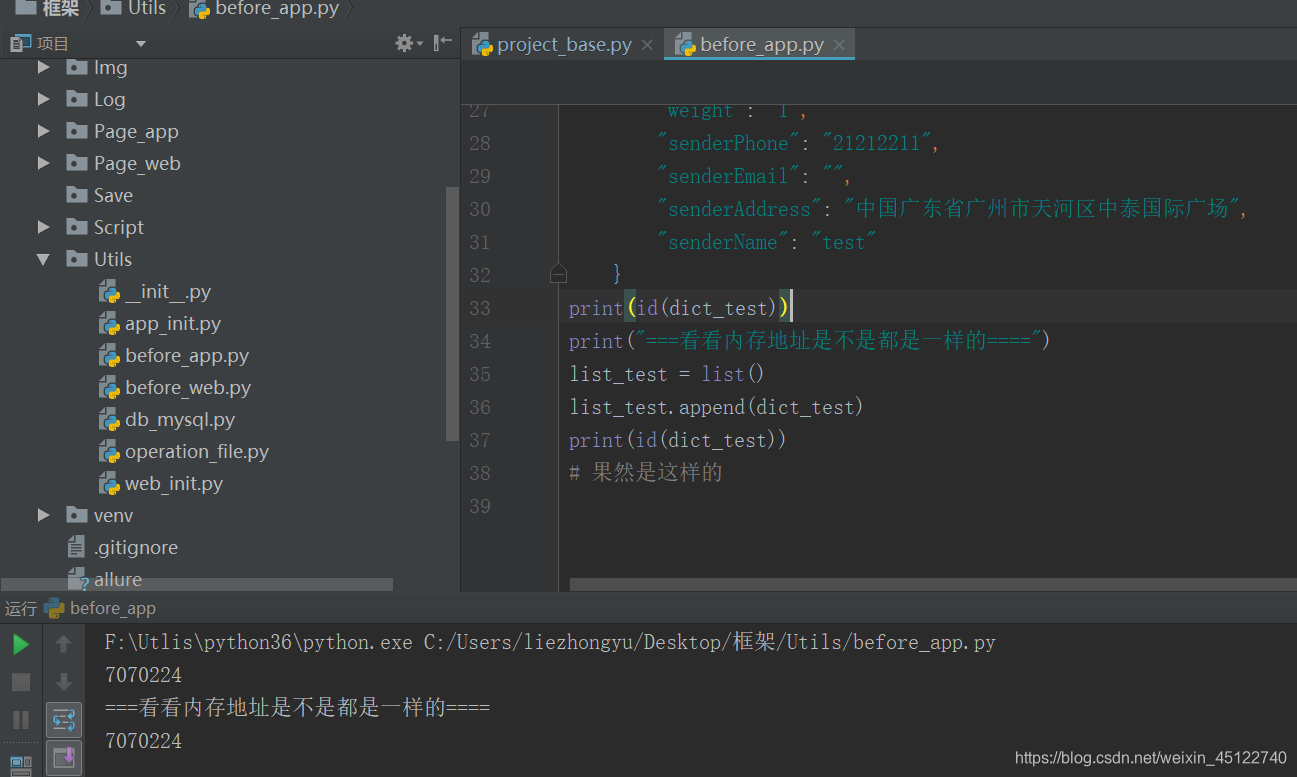Expand the Script folder
Image resolution: width=1297 pixels, height=777 pixels.
[x=43, y=227]
